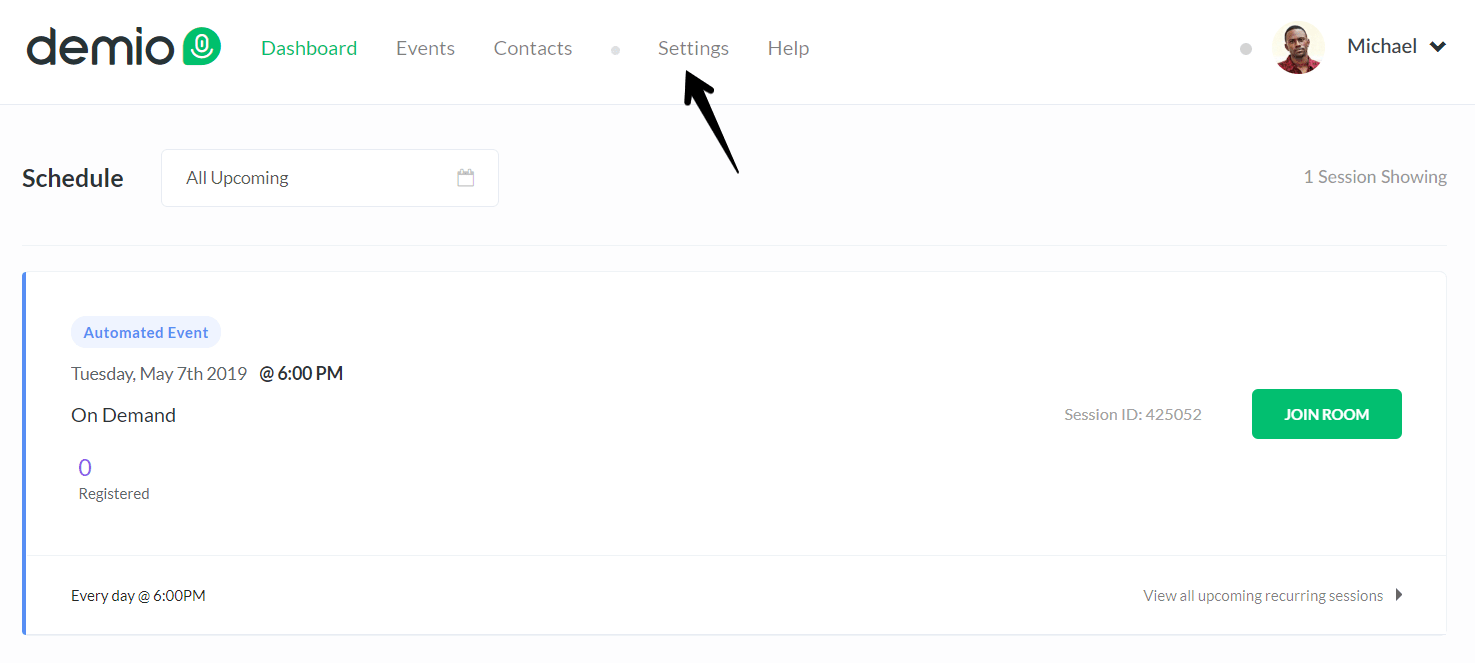Screen dimensions: 1475x663
Task: Open the All Upcoming schedule dropdown
Action: (330, 178)
